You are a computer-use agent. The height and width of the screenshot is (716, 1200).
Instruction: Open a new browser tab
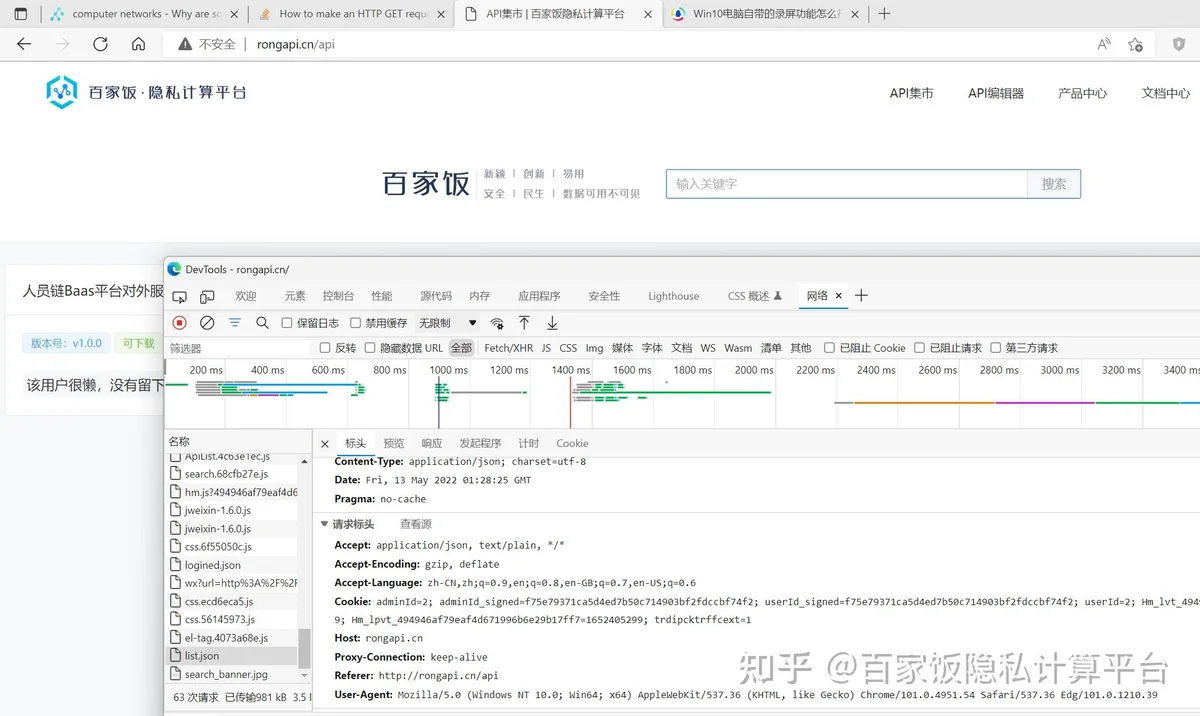pyautogui.click(x=884, y=14)
